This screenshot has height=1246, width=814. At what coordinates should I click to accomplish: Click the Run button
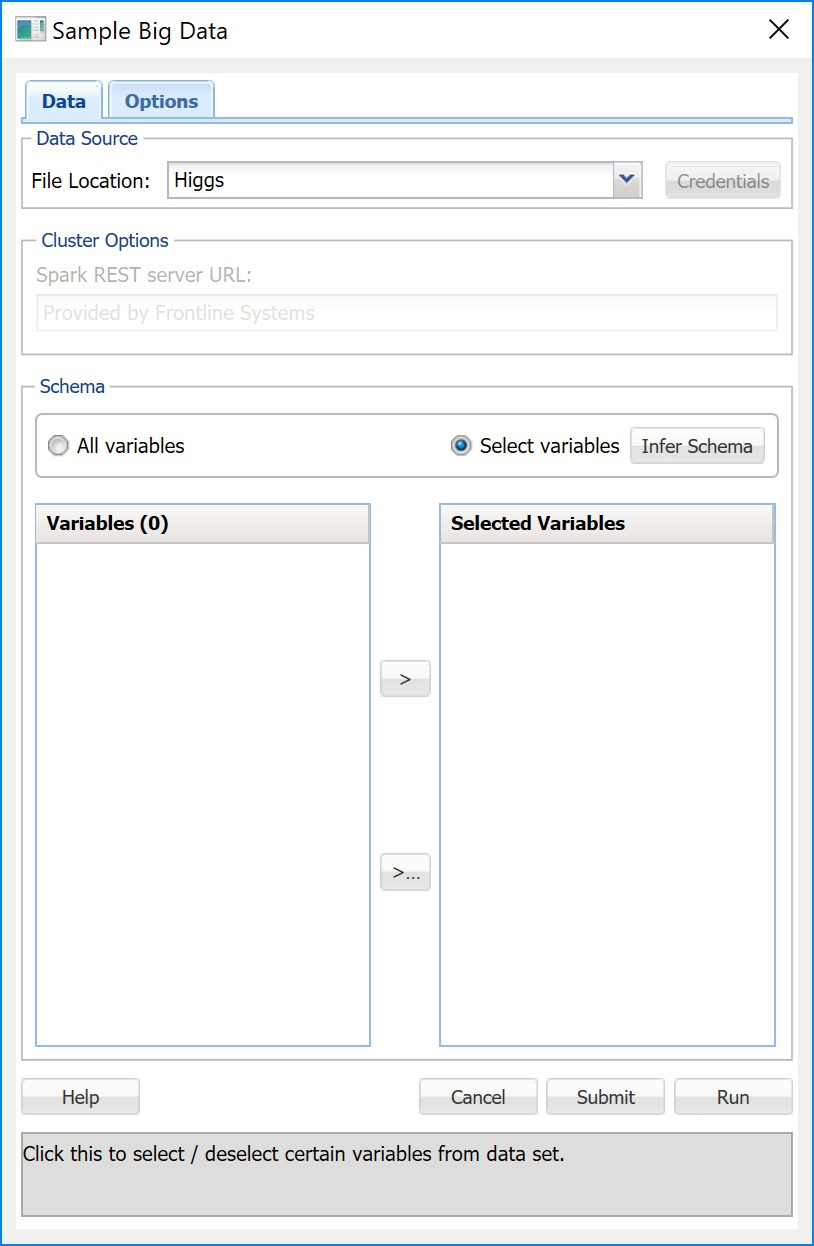pos(733,1097)
